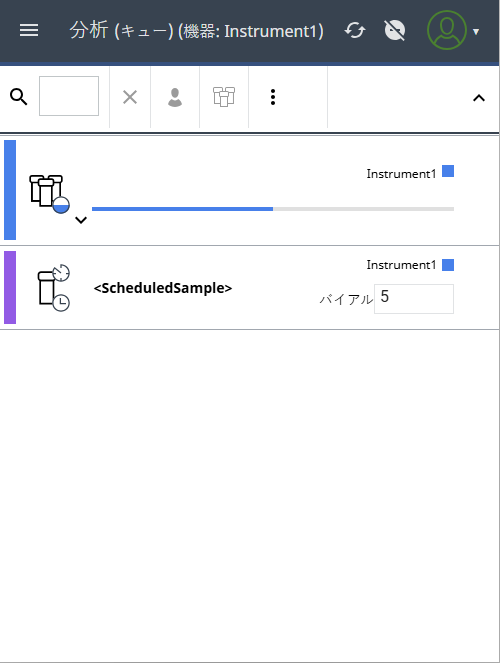500x663 pixels.
Task: Focus the queue search text box
Action: pyautogui.click(x=69, y=96)
